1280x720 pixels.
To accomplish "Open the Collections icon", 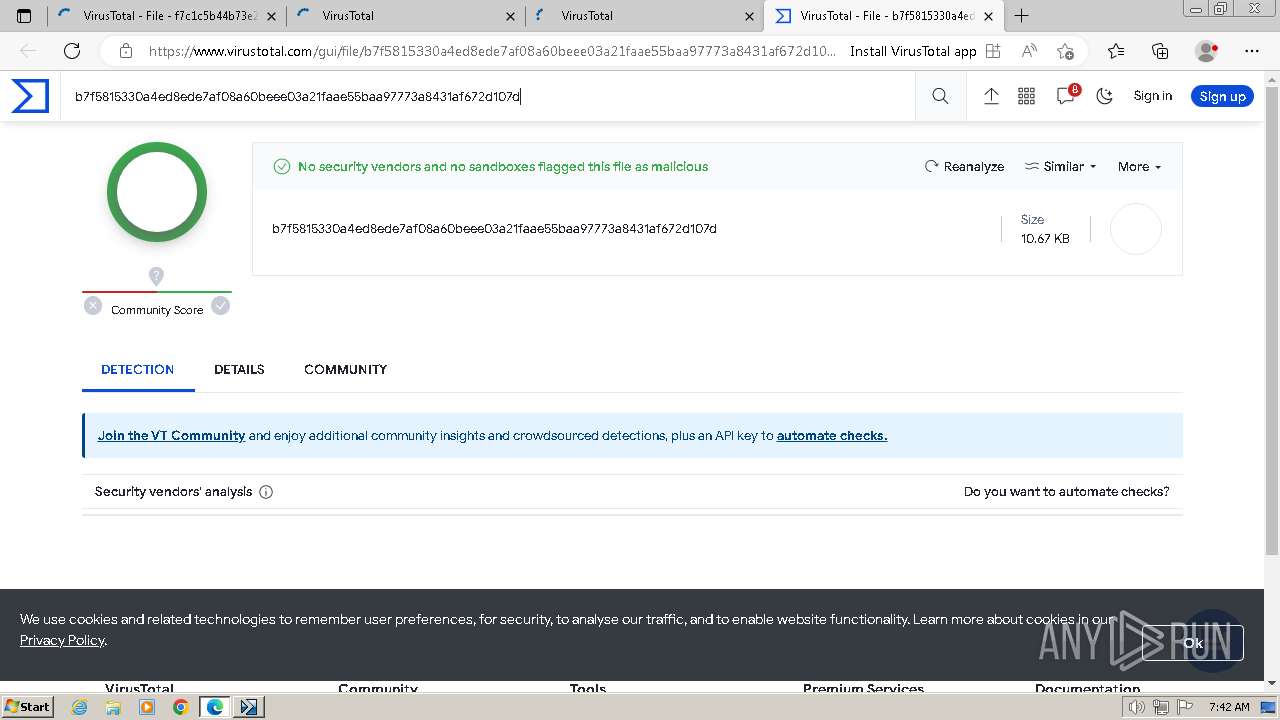I will click(1160, 51).
